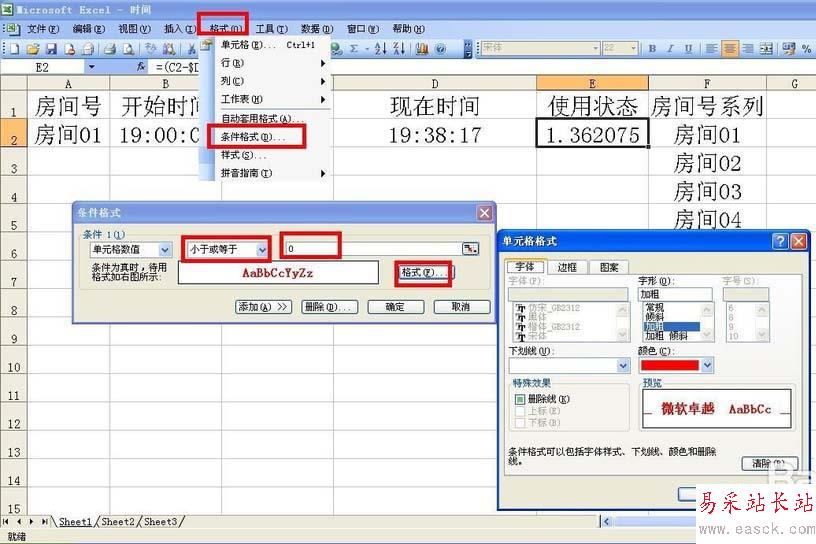The height and width of the screenshot is (544, 816).
Task: Apply Percent style from toolbar
Action: click(807, 49)
